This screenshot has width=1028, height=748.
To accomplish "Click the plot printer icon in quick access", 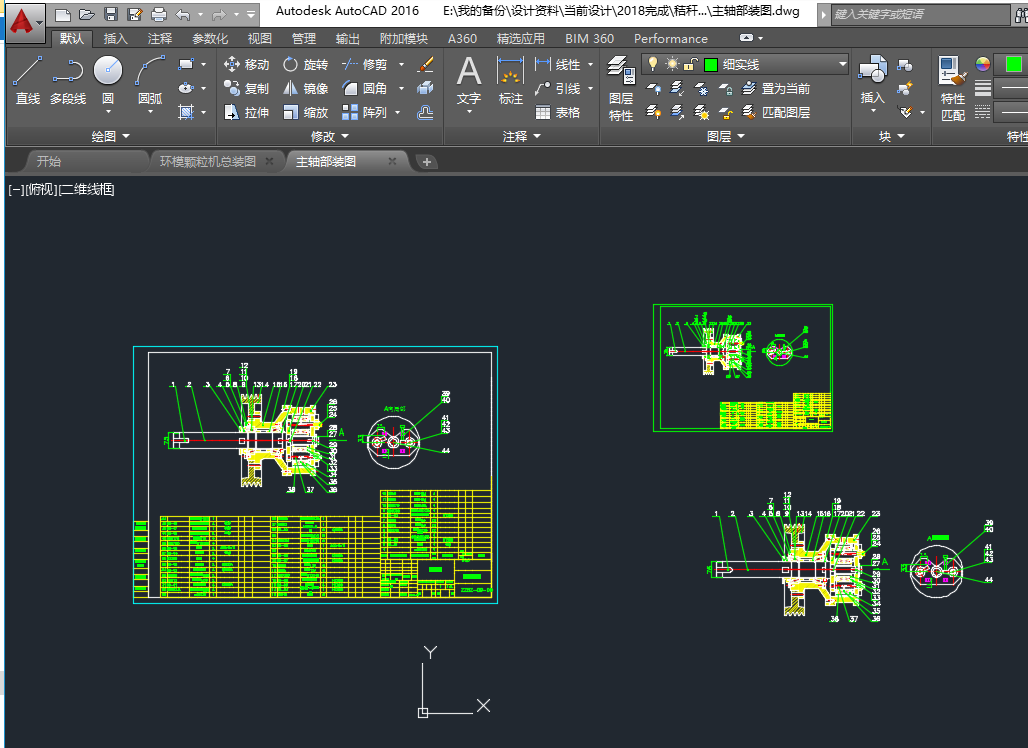I will pos(159,14).
